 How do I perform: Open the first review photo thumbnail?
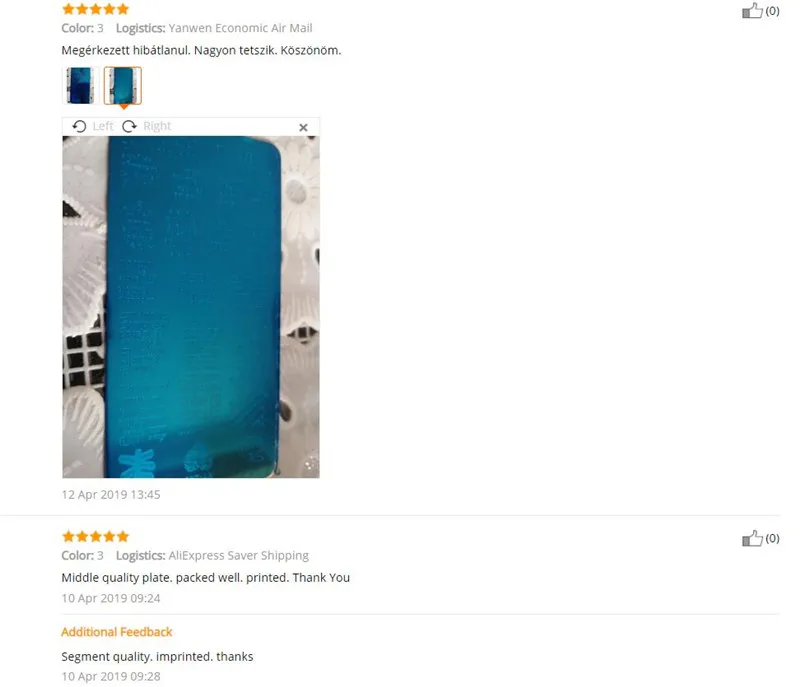(x=80, y=86)
